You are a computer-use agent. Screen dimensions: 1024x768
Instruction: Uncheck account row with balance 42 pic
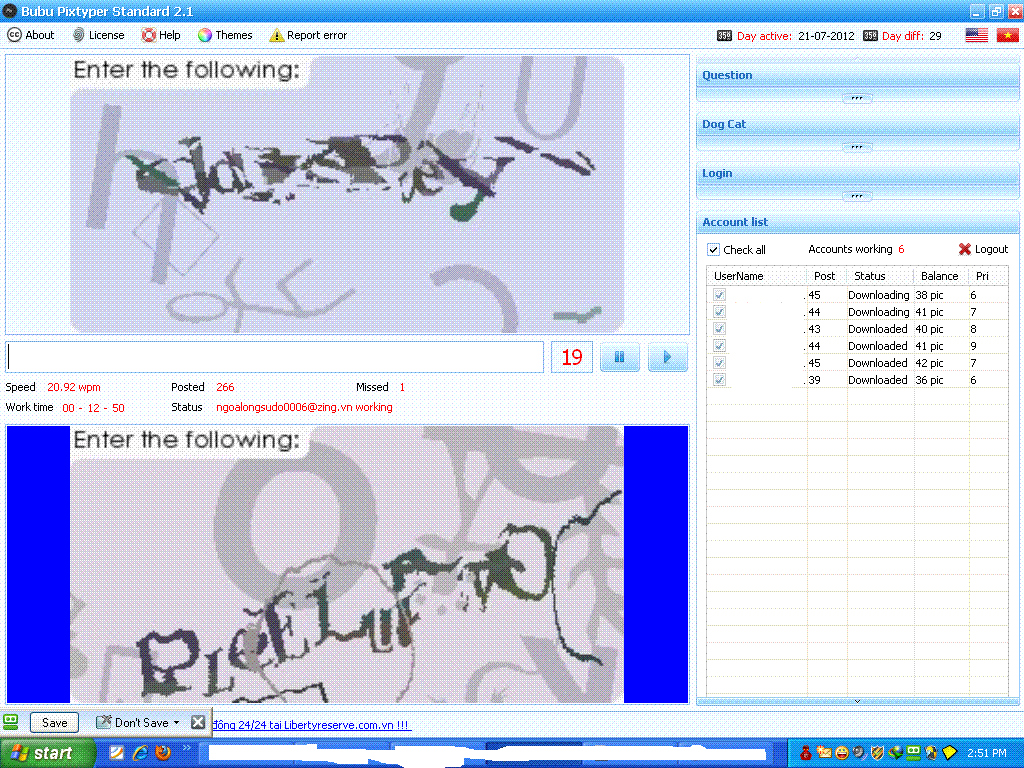pyautogui.click(x=719, y=363)
